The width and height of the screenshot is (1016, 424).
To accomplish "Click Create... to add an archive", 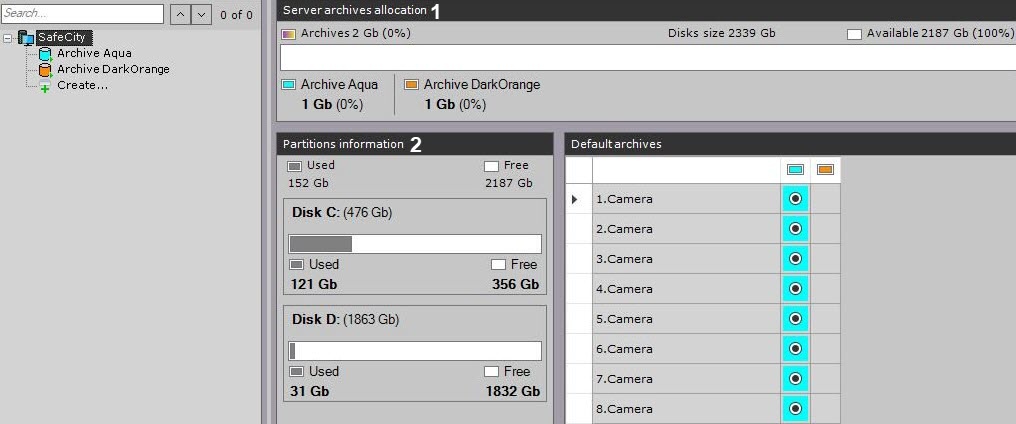I will 82,86.
